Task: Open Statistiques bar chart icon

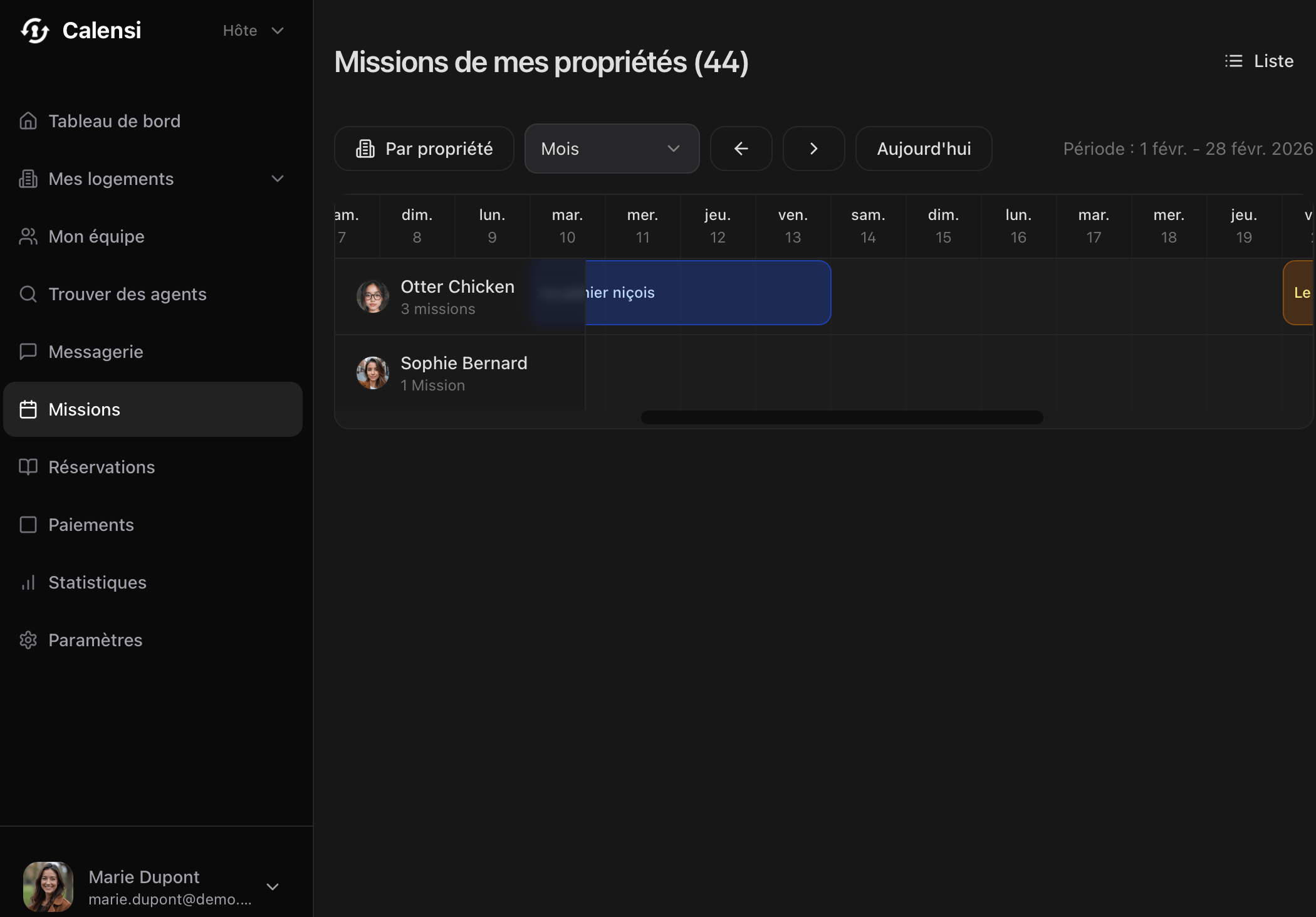Action: 28,582
